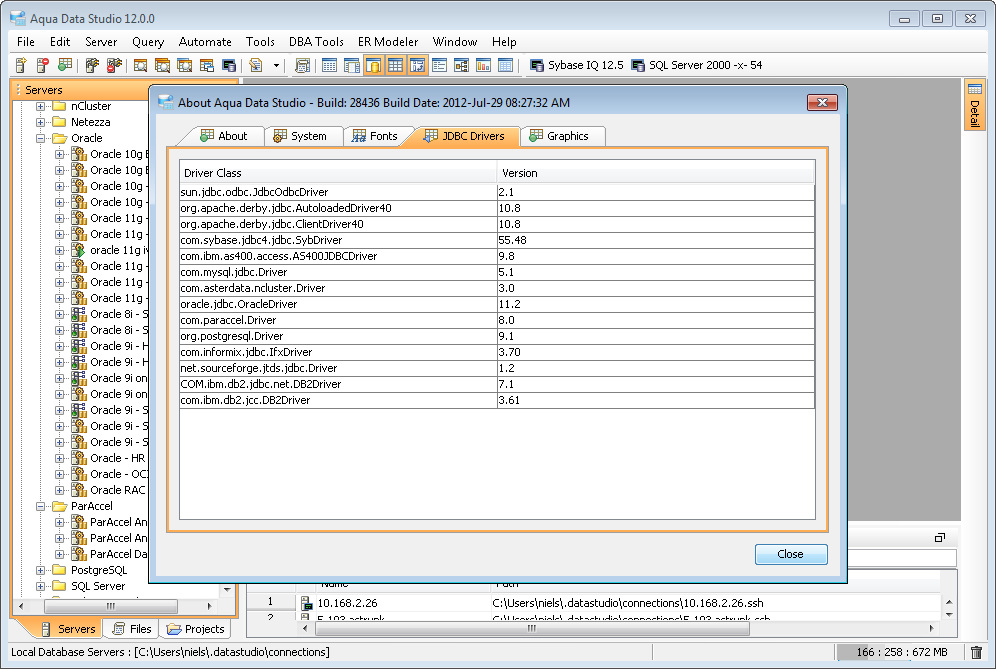Collapse the Oracle folder node

[x=41, y=138]
